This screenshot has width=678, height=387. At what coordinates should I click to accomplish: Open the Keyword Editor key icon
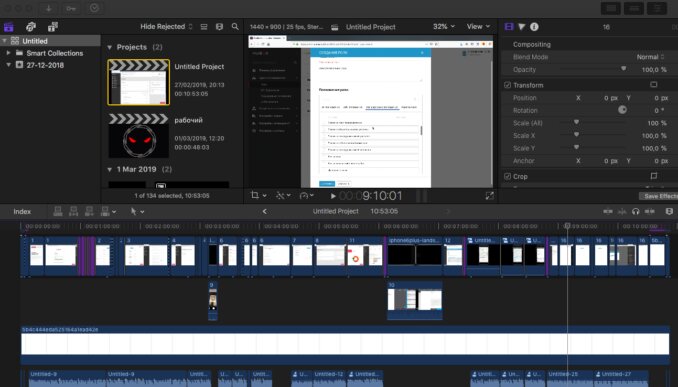pos(71,8)
